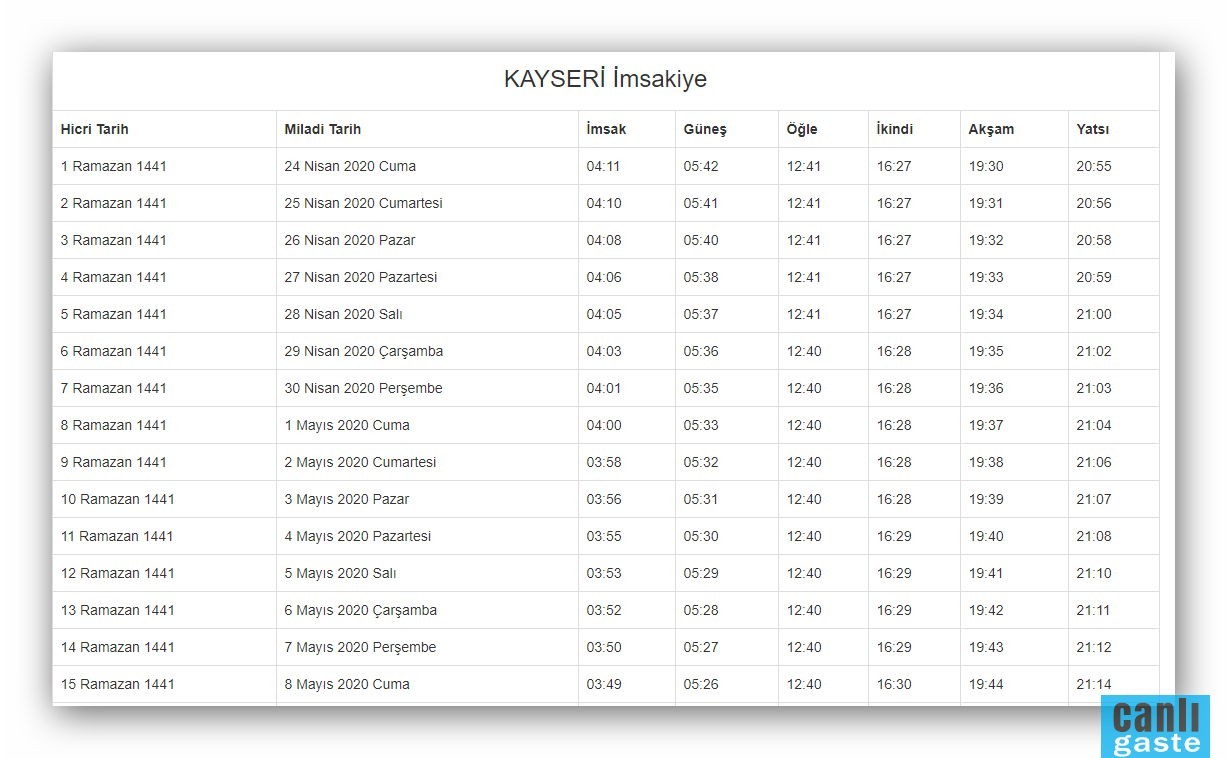
Task: Select '3 Mayıs 2020 Pazar' cell
Action: click(x=346, y=499)
